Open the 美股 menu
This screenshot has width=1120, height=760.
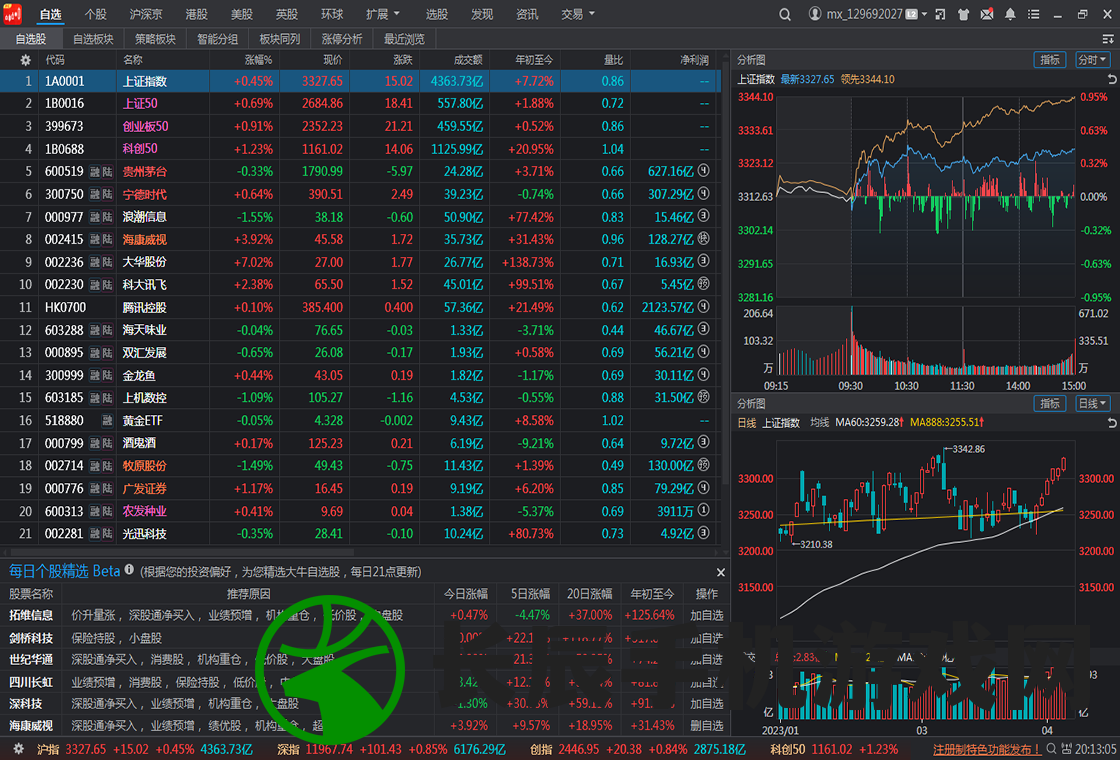(x=241, y=14)
